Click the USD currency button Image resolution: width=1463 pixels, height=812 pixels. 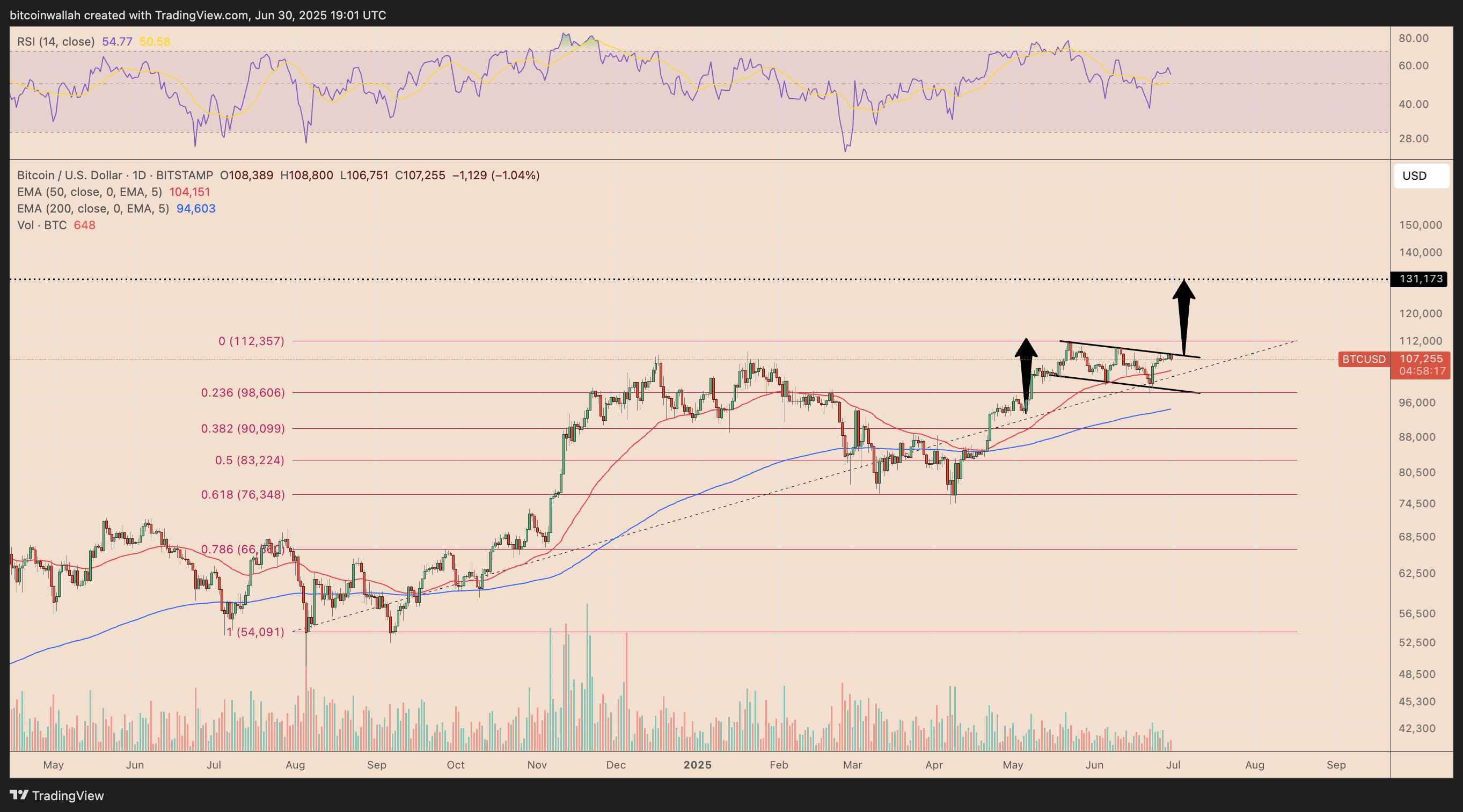(1421, 175)
